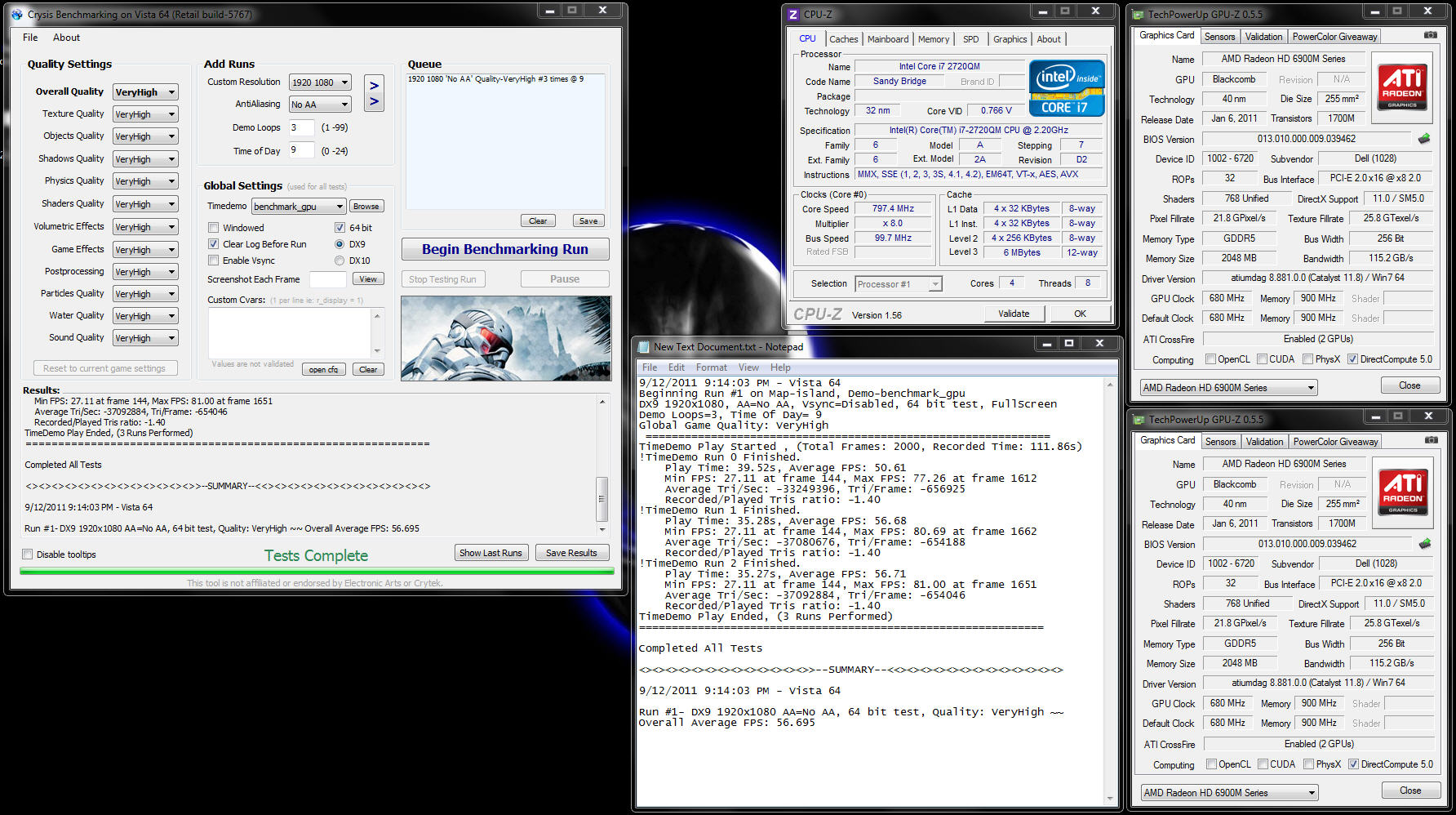Open Notepad Help menu
Screen dimensions: 1456x815
tap(780, 367)
